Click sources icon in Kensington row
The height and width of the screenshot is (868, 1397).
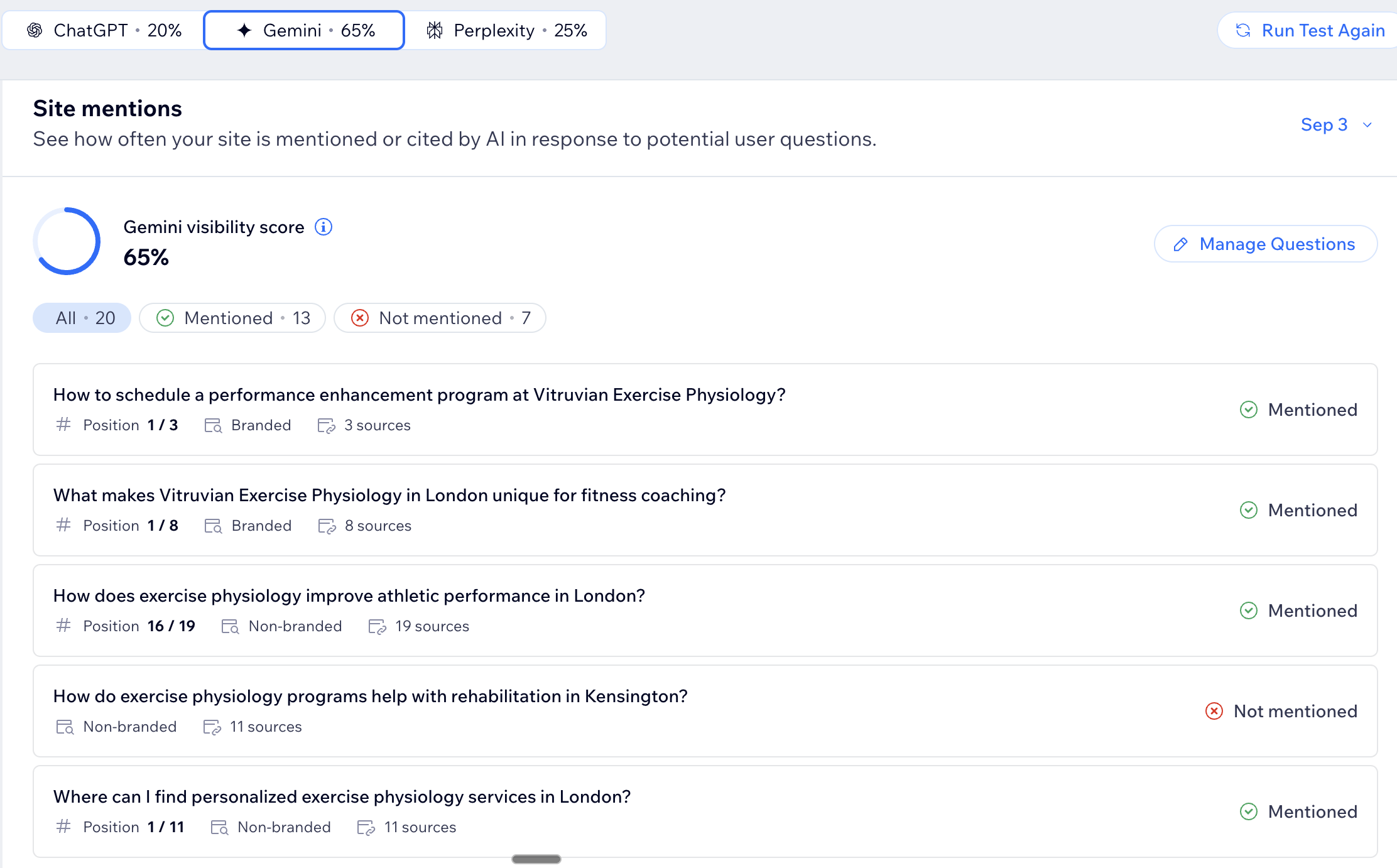[x=212, y=727]
